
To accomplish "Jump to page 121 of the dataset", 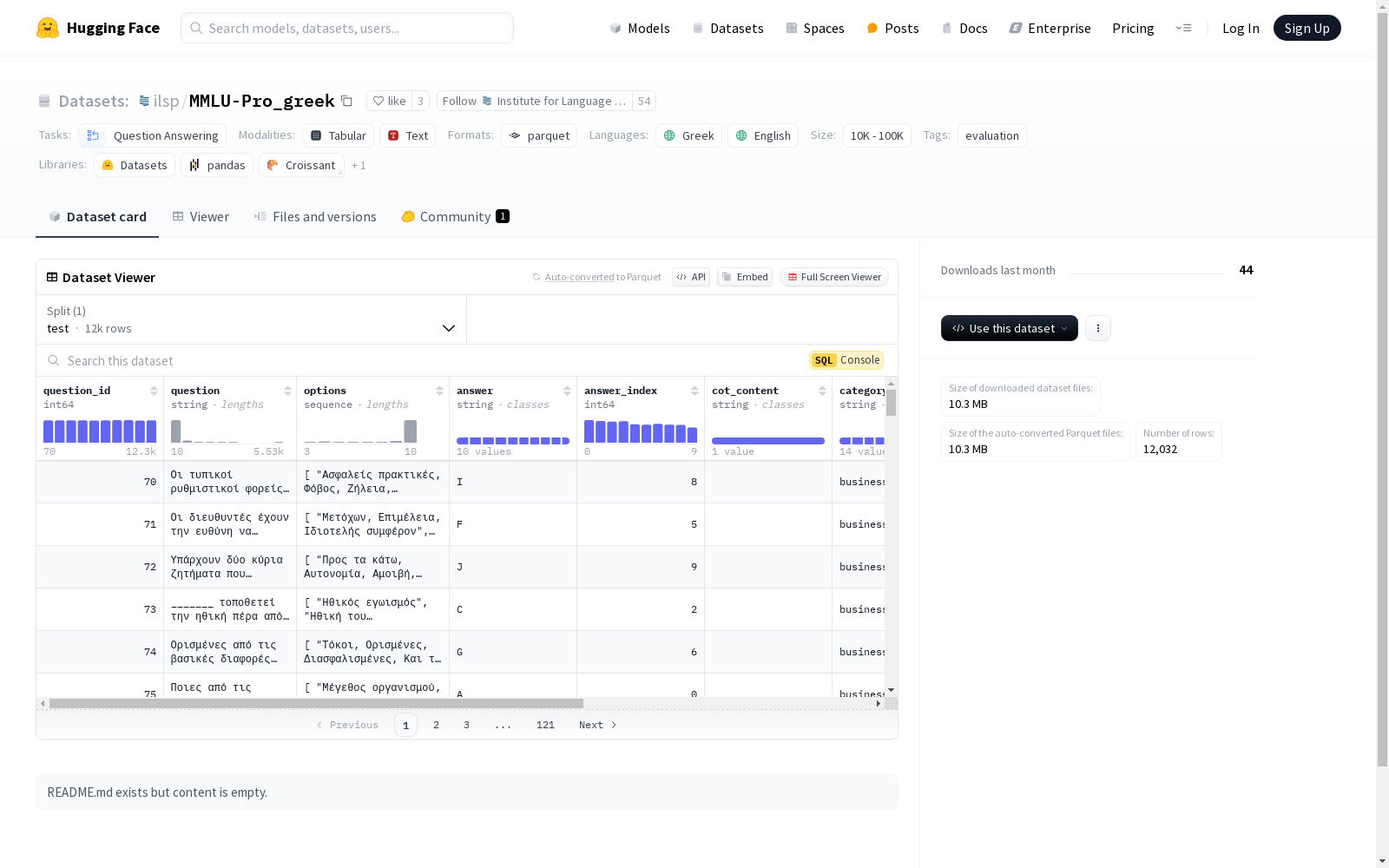I will [x=545, y=725].
